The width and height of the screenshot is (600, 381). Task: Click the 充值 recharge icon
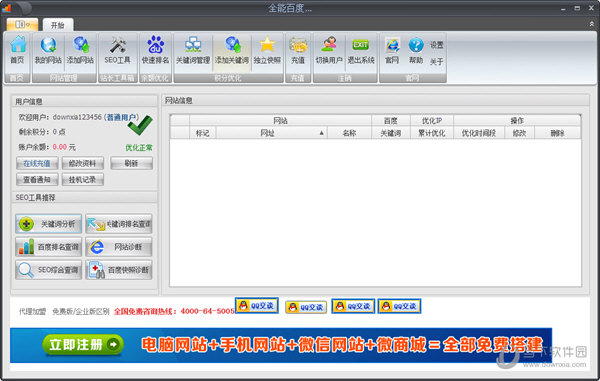(x=298, y=50)
